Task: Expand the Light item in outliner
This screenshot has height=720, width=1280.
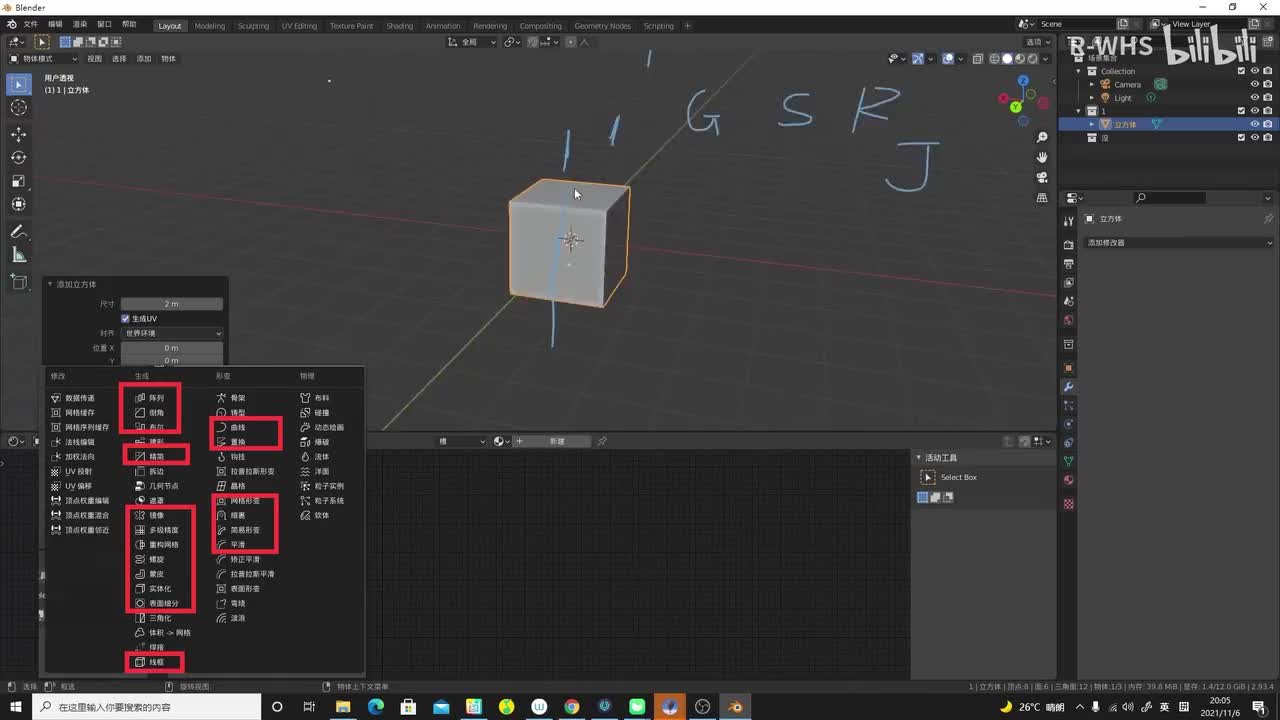Action: [x=1093, y=98]
